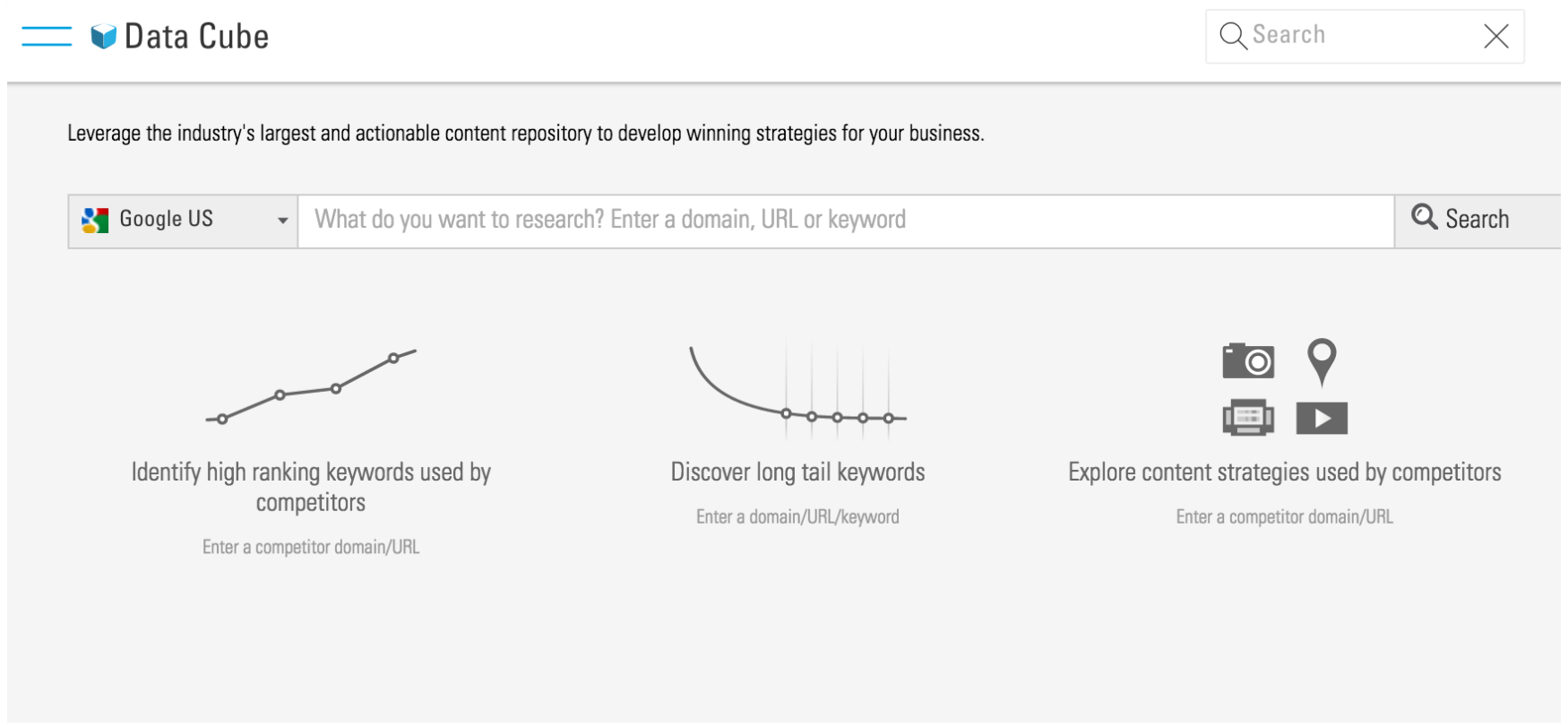Click the magnifier icon in top search box
The width and height of the screenshot is (1568, 728).
[x=1233, y=37]
